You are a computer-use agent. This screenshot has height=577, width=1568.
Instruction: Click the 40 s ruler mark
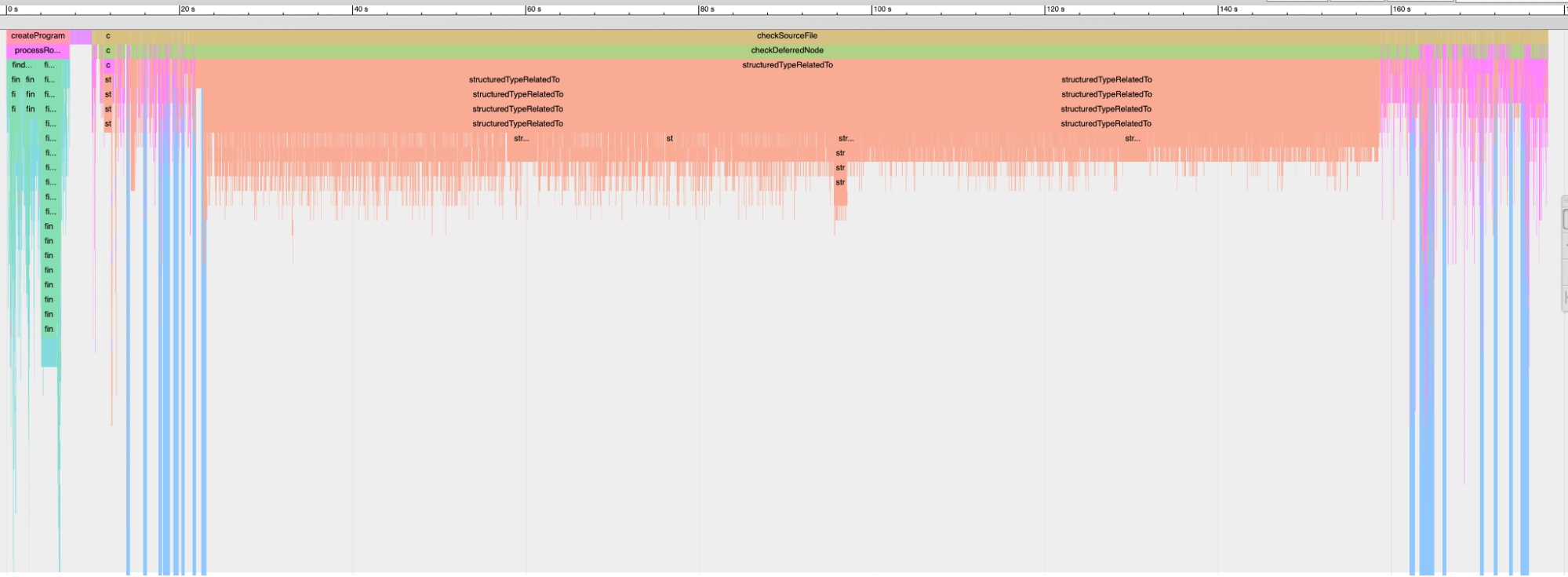click(x=361, y=9)
